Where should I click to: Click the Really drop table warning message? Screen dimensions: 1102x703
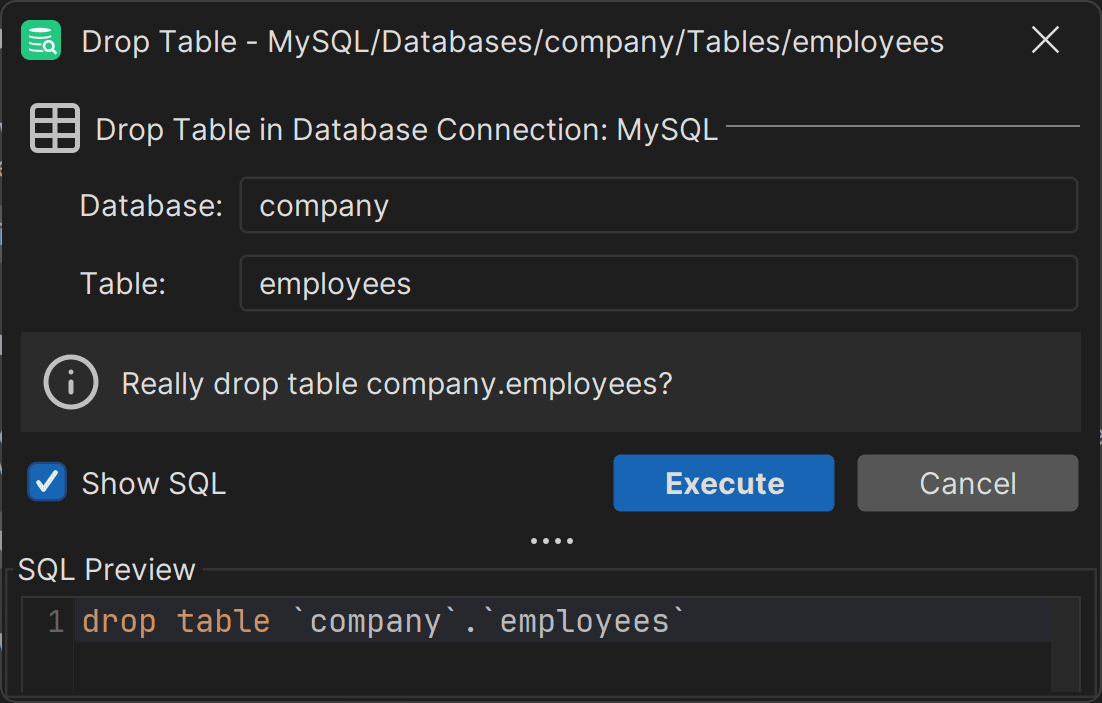tap(398, 382)
